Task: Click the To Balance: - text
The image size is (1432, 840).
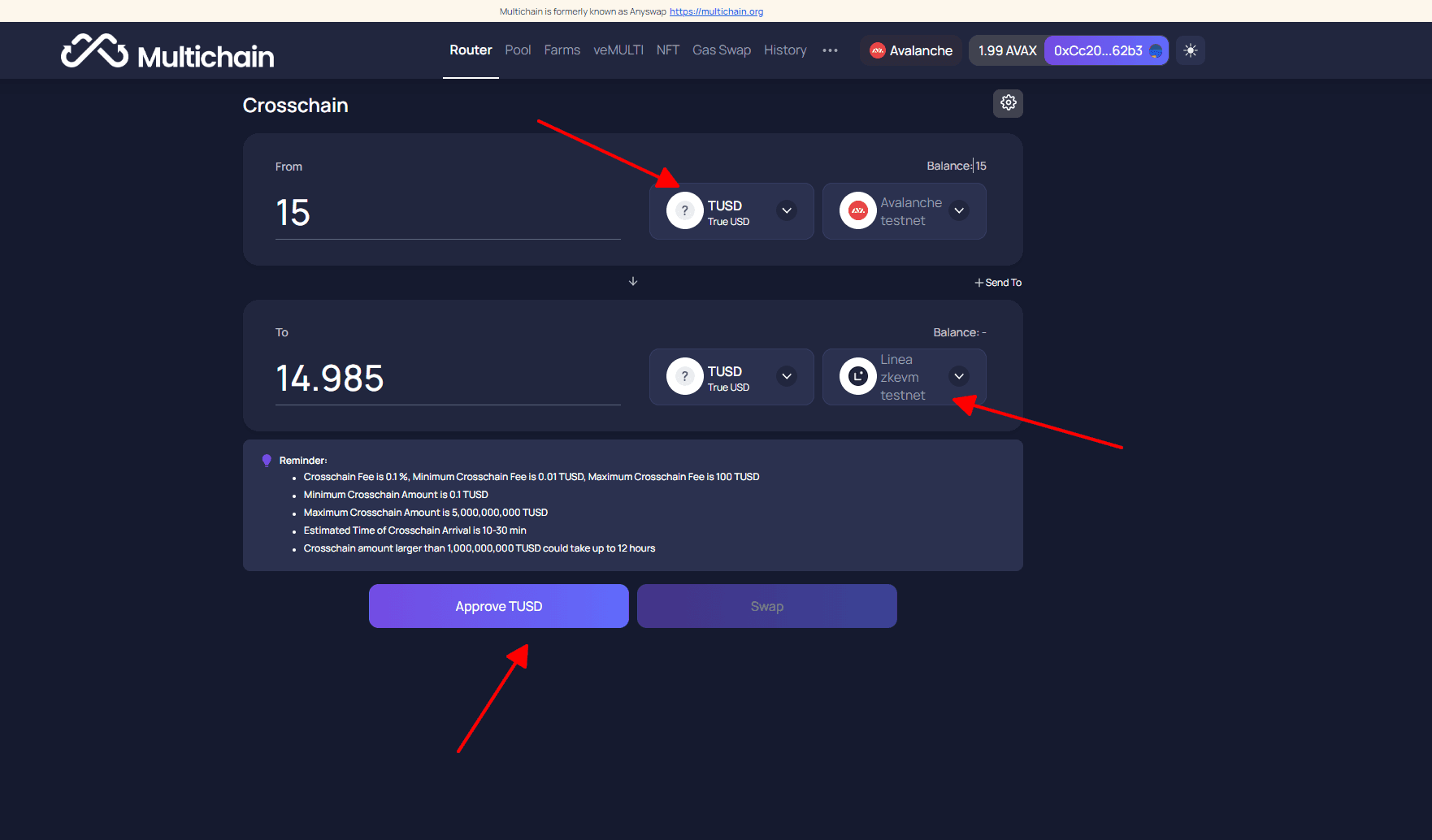Action: pos(960,332)
